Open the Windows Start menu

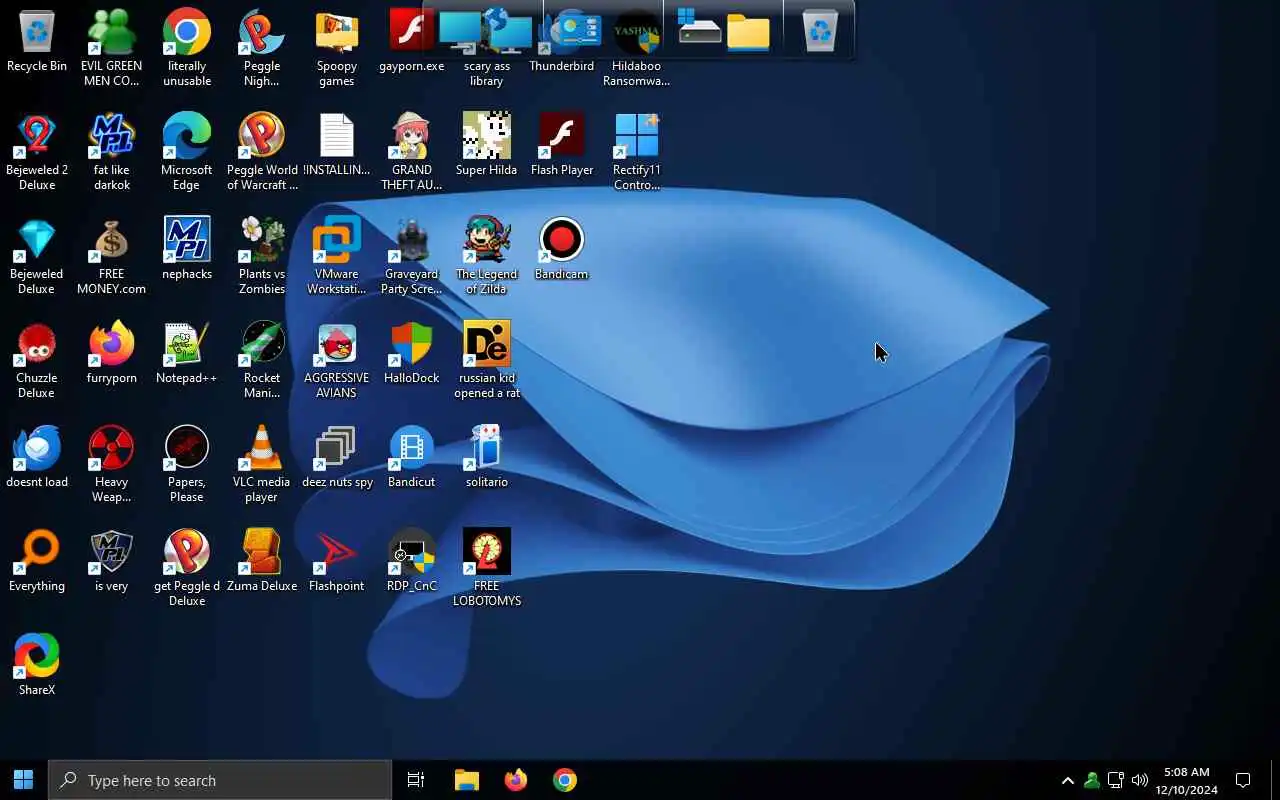[24, 780]
